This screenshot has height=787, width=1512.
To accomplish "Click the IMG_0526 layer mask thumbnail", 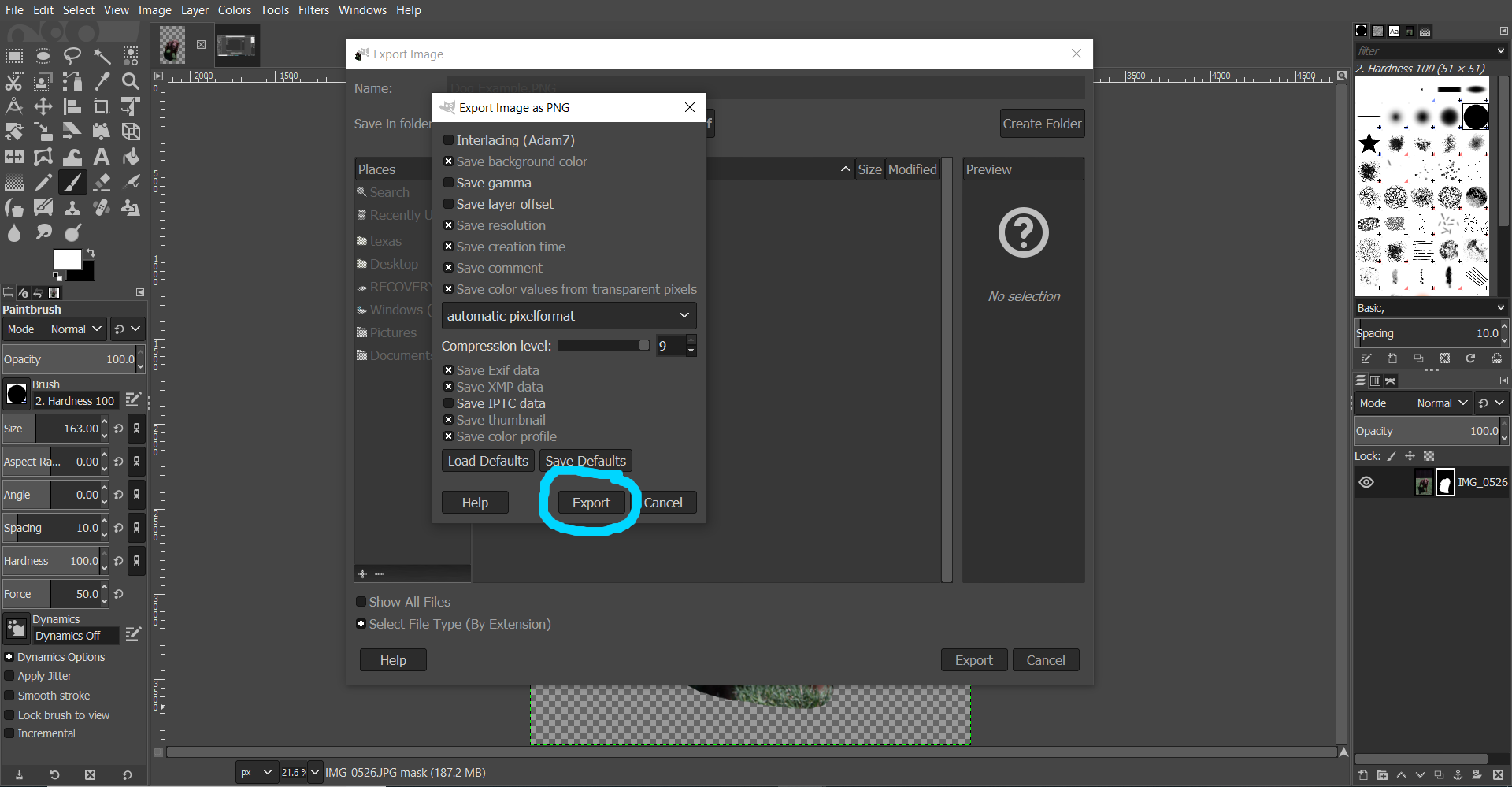I will [x=1445, y=482].
